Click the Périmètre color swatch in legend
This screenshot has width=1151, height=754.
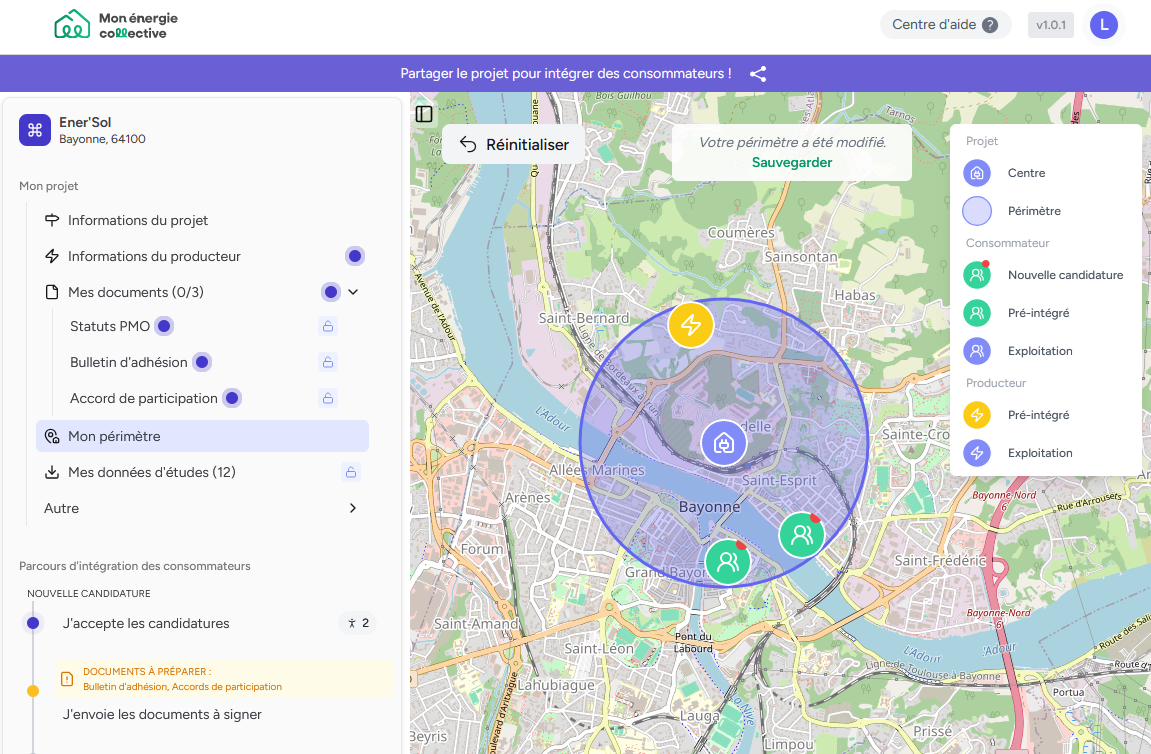976,211
